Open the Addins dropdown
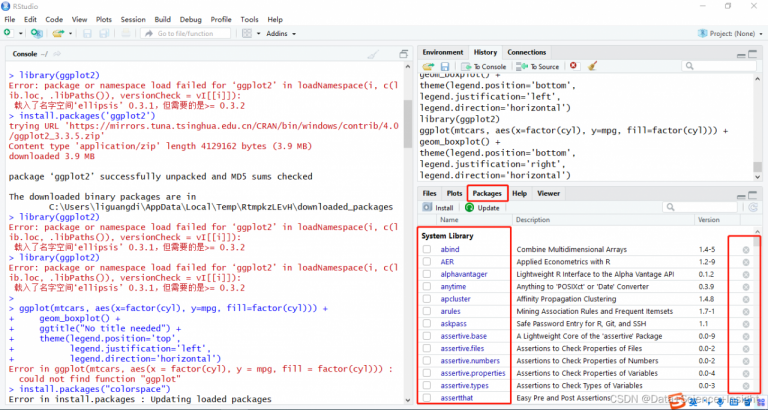 (281, 33)
